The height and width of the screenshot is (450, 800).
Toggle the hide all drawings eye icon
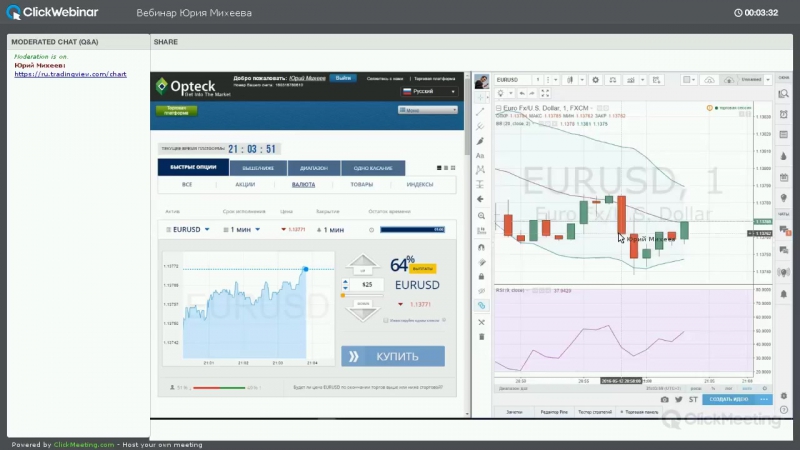(481, 291)
